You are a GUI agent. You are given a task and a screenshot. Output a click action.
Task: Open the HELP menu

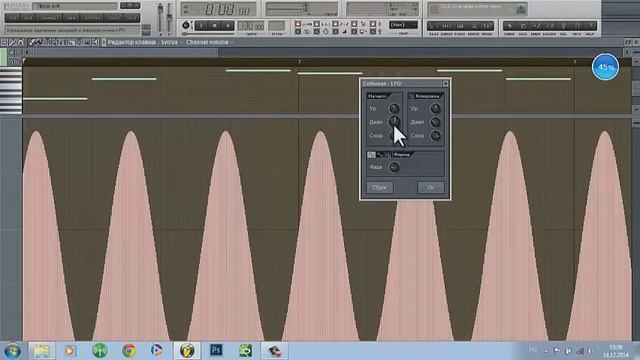[x=131, y=18]
